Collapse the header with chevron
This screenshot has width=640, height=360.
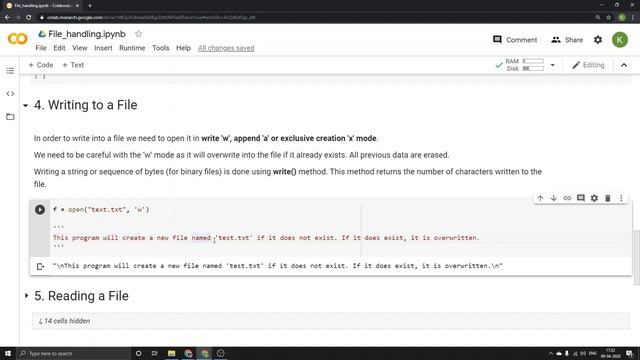tap(624, 65)
